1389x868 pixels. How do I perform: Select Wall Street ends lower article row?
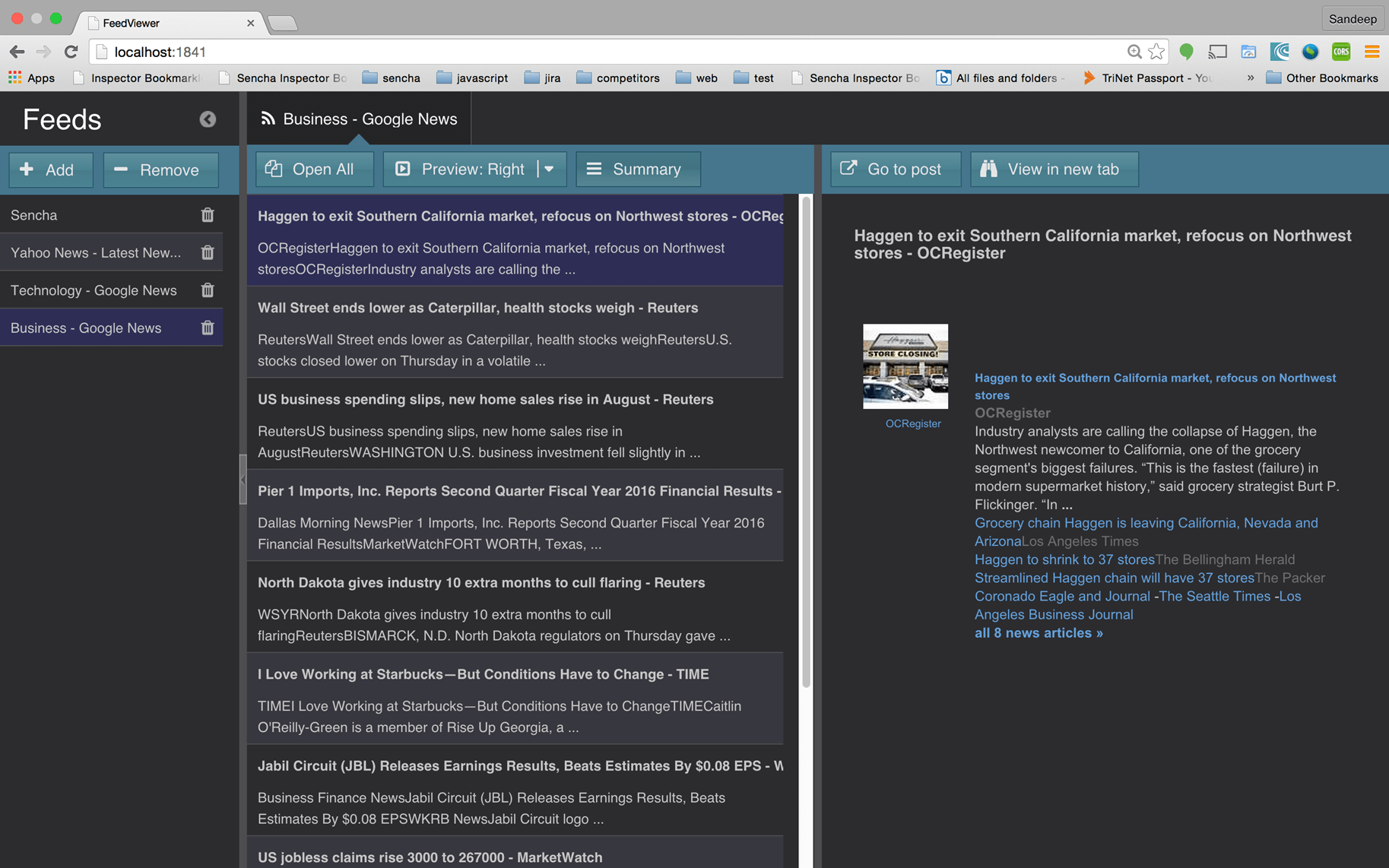tap(515, 332)
